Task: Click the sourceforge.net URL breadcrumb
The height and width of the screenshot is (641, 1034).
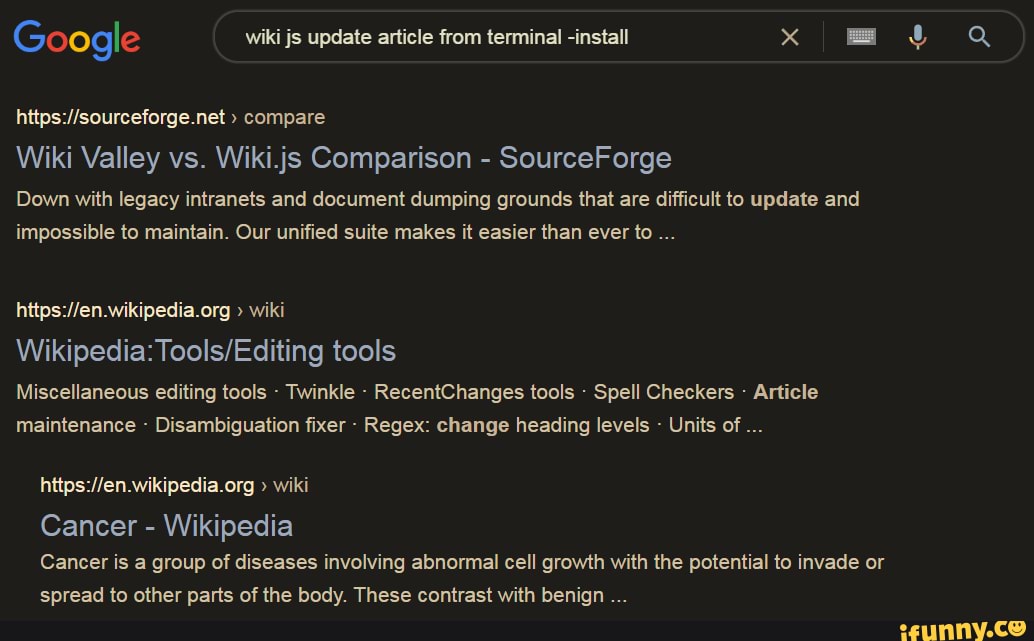Action: (x=121, y=117)
